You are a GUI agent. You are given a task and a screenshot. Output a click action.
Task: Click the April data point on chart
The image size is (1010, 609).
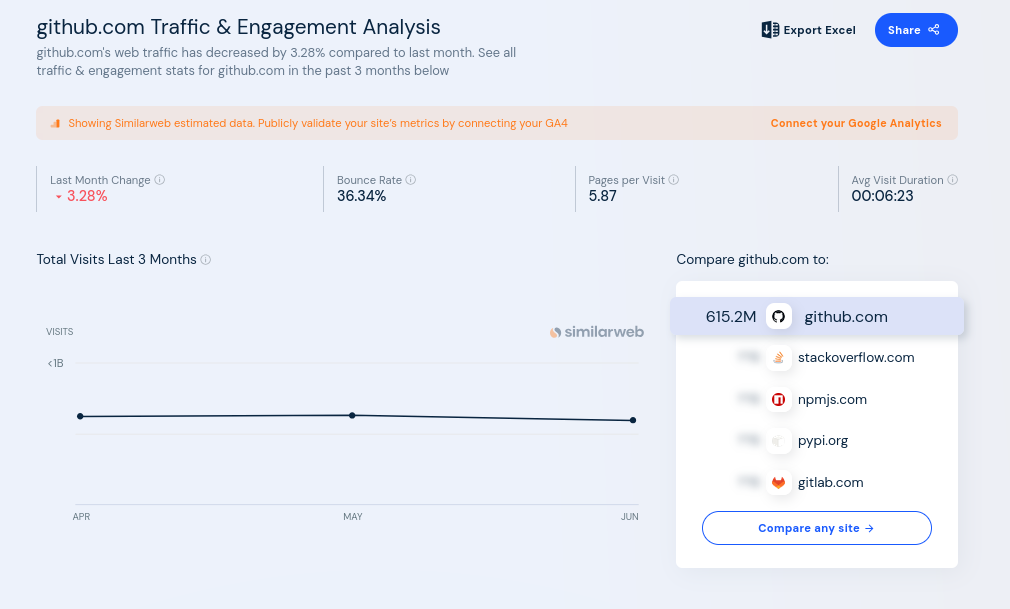(x=80, y=416)
